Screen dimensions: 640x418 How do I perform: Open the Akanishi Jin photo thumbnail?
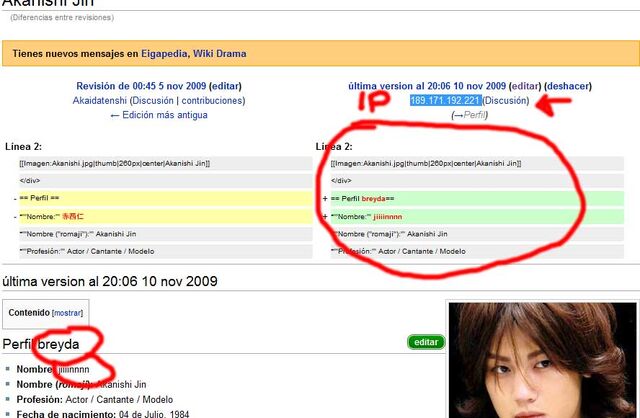tap(542, 360)
